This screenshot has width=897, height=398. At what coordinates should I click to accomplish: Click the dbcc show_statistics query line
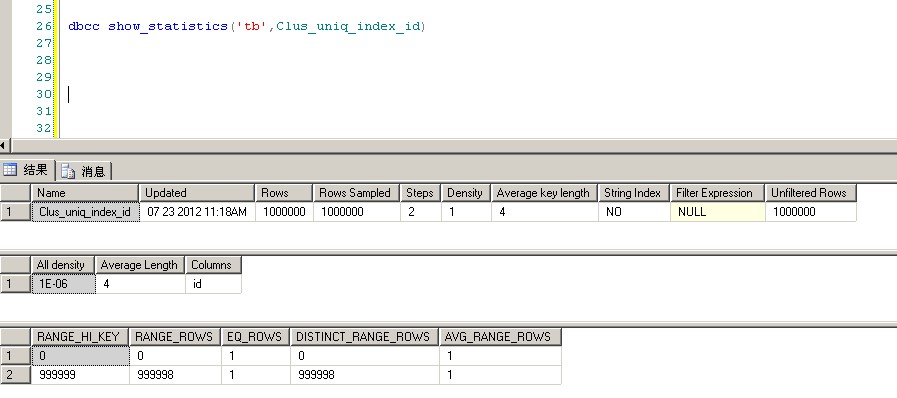click(247, 26)
